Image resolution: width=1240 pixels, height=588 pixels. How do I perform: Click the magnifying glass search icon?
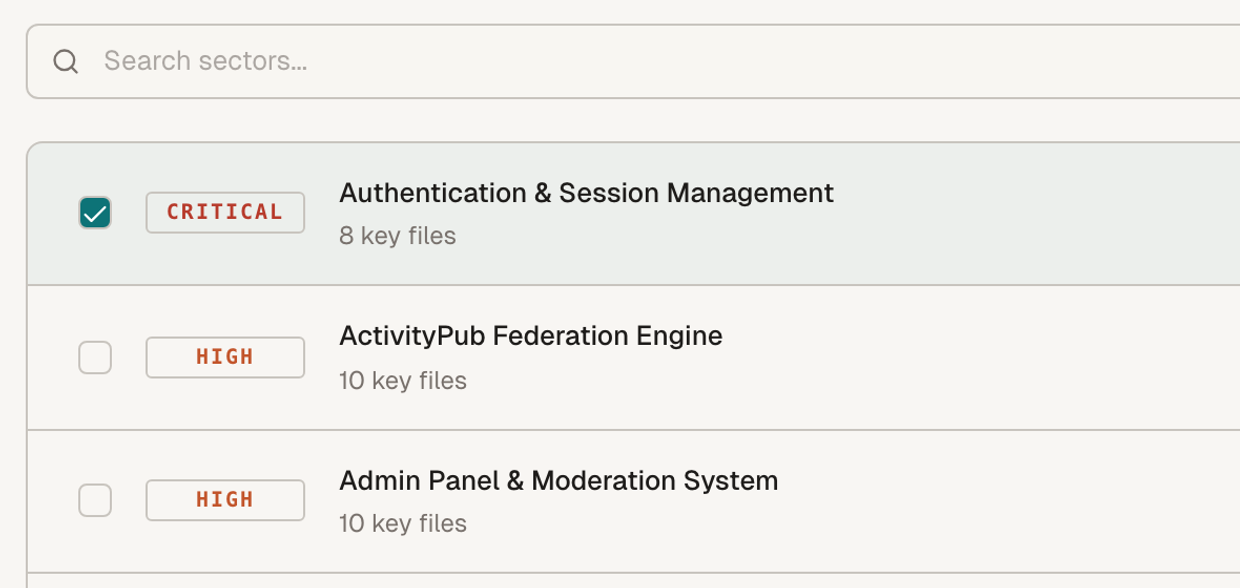(x=66, y=62)
